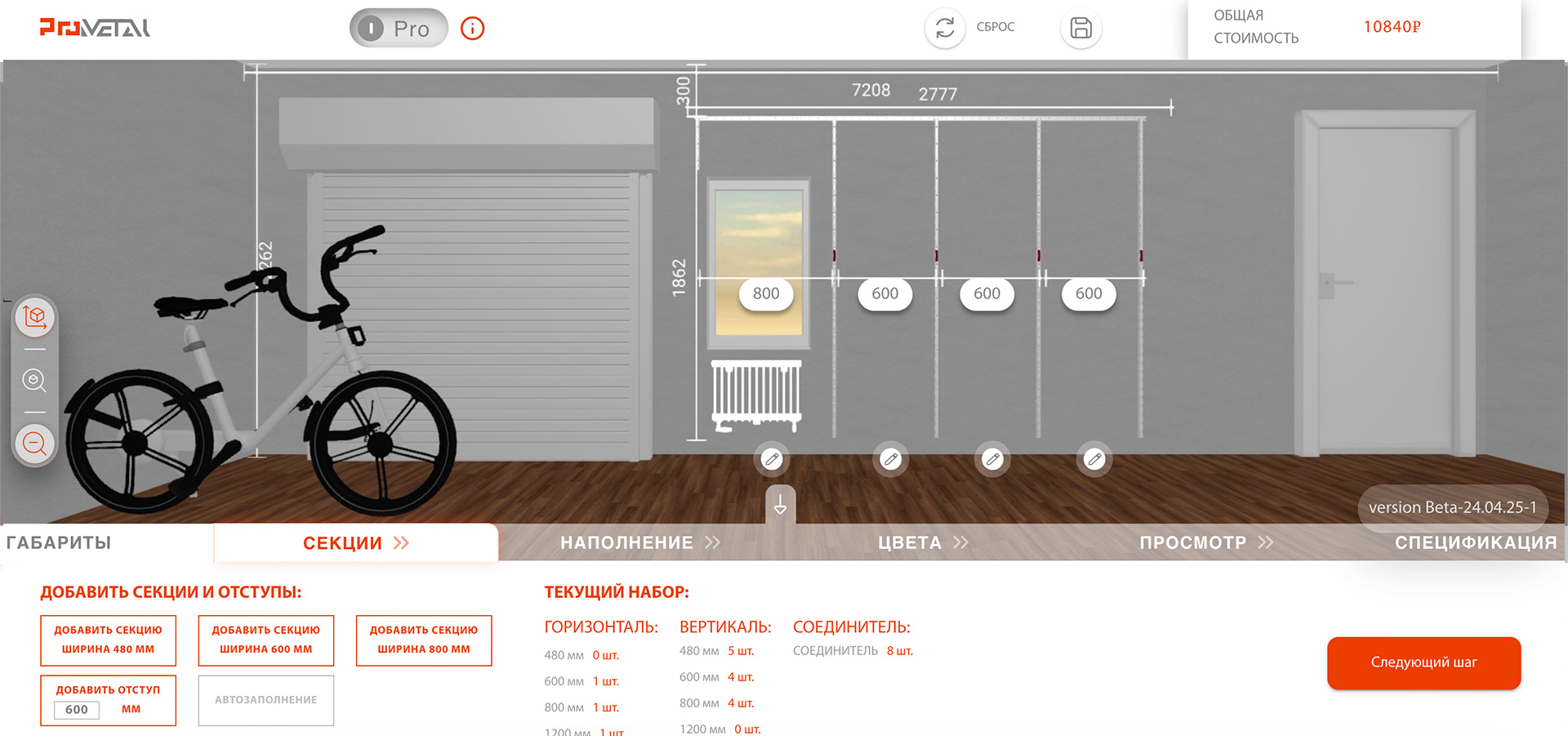Open the СПЕЦИФИКАЦИЯ tab
The width and height of the screenshot is (1568, 736).
[x=1476, y=543]
